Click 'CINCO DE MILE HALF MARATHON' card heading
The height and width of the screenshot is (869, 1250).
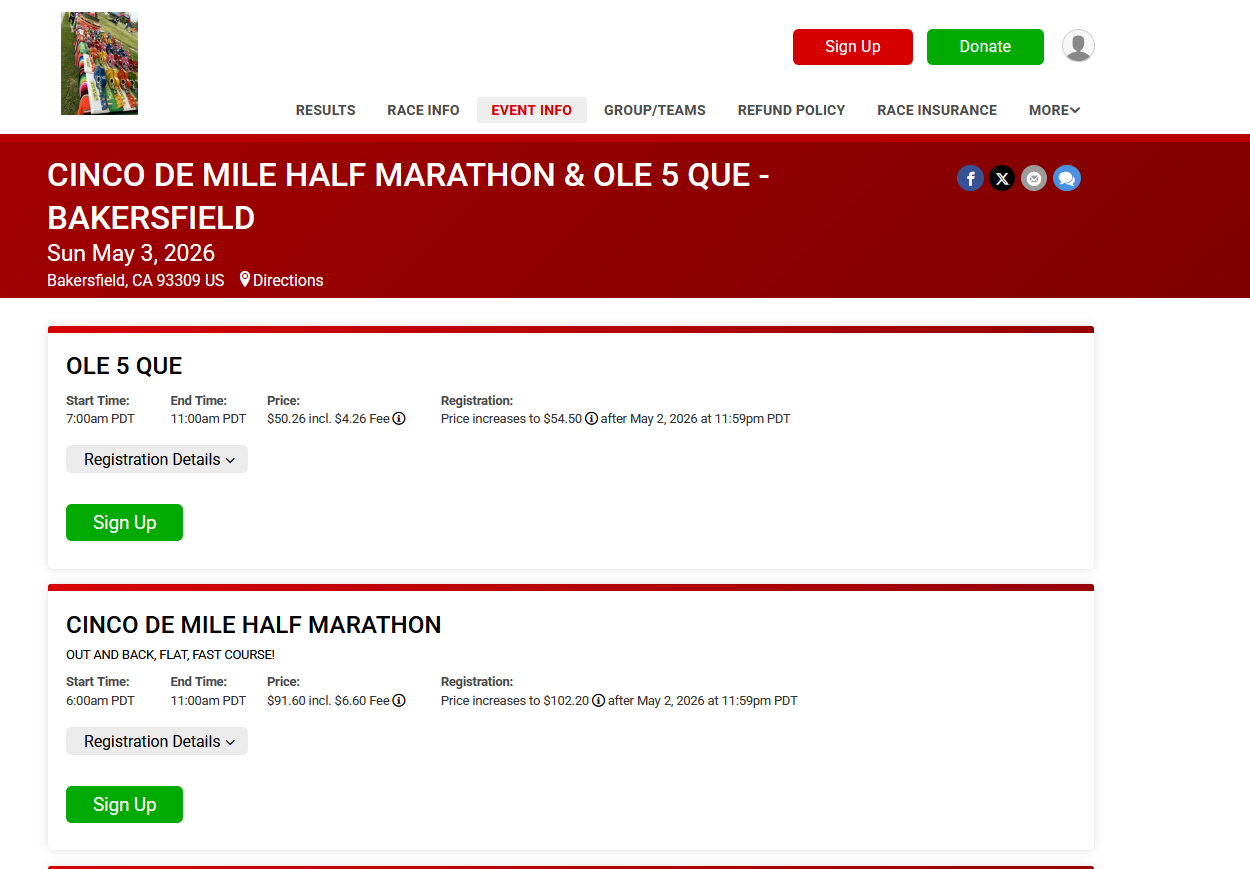point(254,625)
